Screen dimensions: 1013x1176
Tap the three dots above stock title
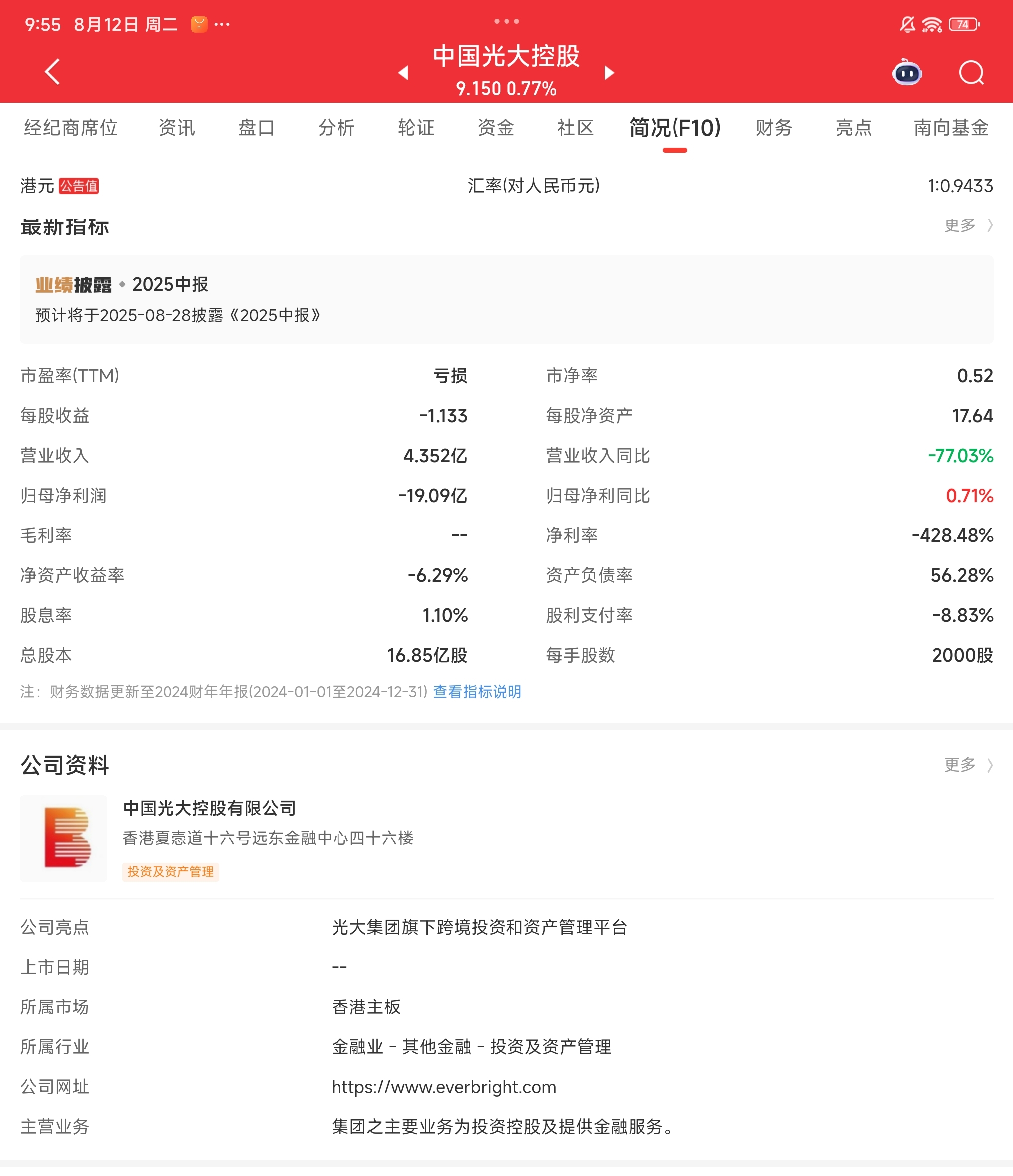506,21
